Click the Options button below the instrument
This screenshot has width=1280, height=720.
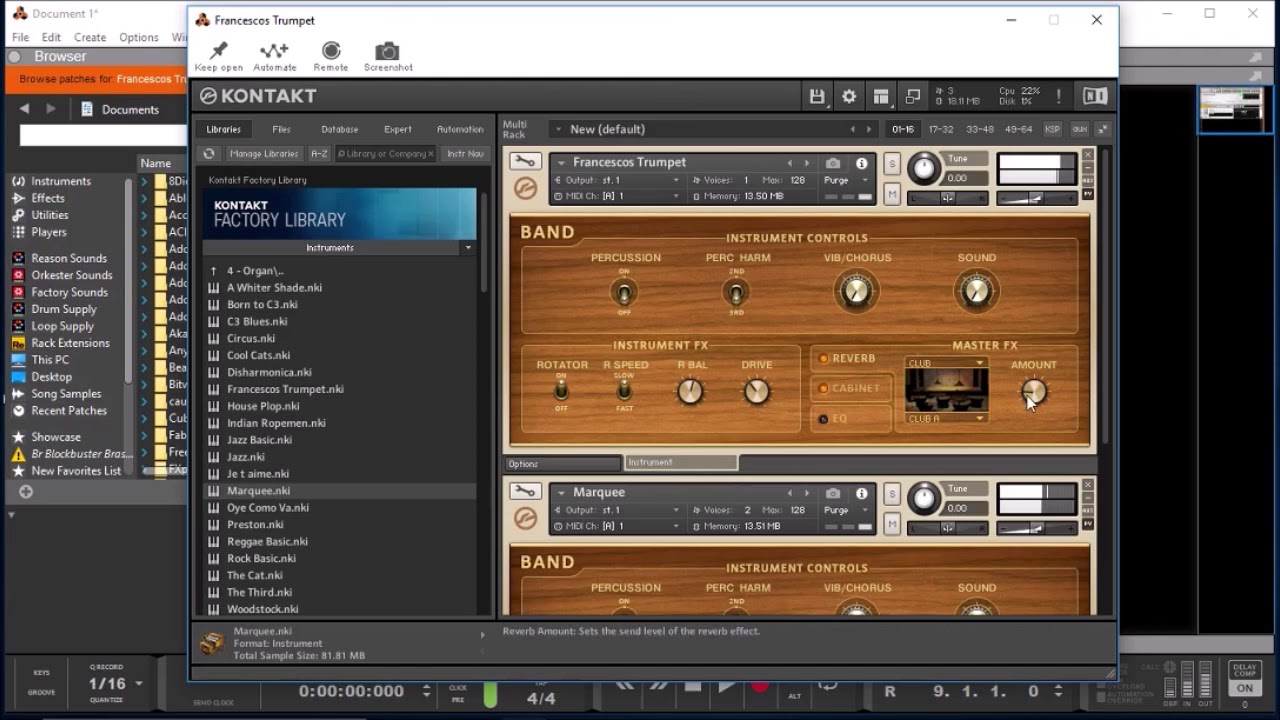[x=562, y=464]
